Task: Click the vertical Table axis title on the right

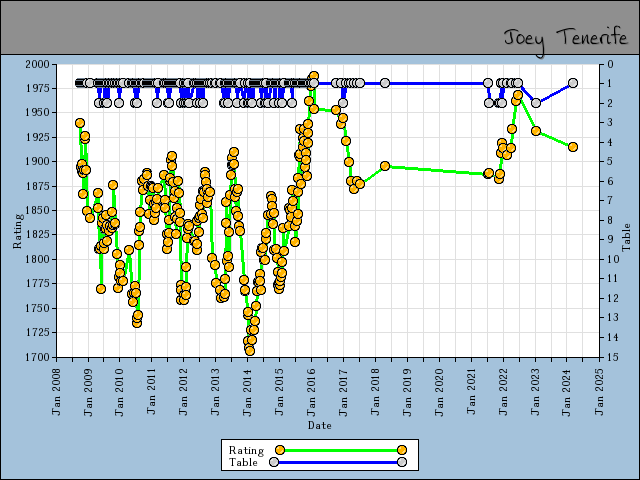Action: [x=626, y=237]
